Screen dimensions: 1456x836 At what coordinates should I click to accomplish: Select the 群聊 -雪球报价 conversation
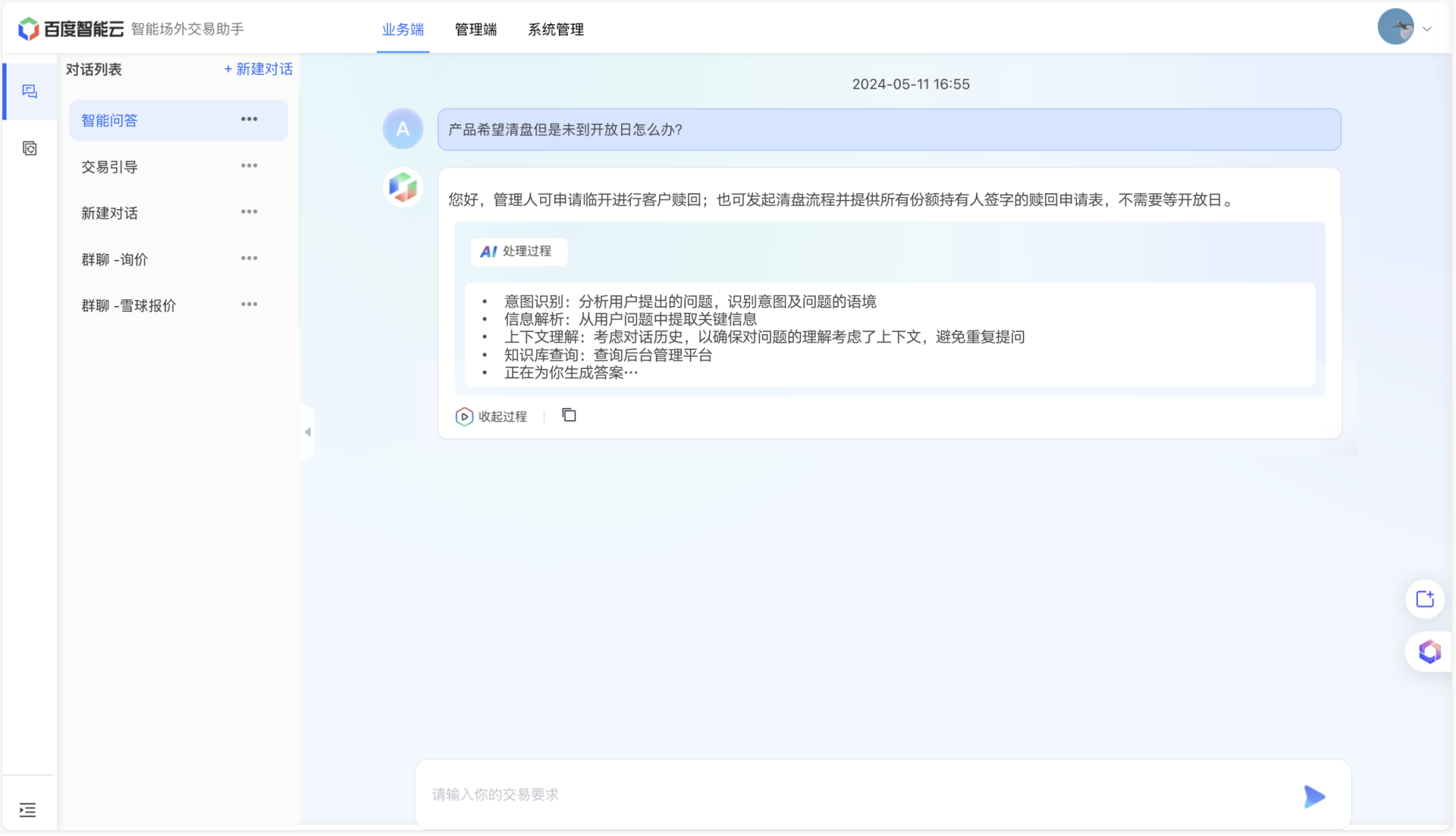pyautogui.click(x=178, y=305)
